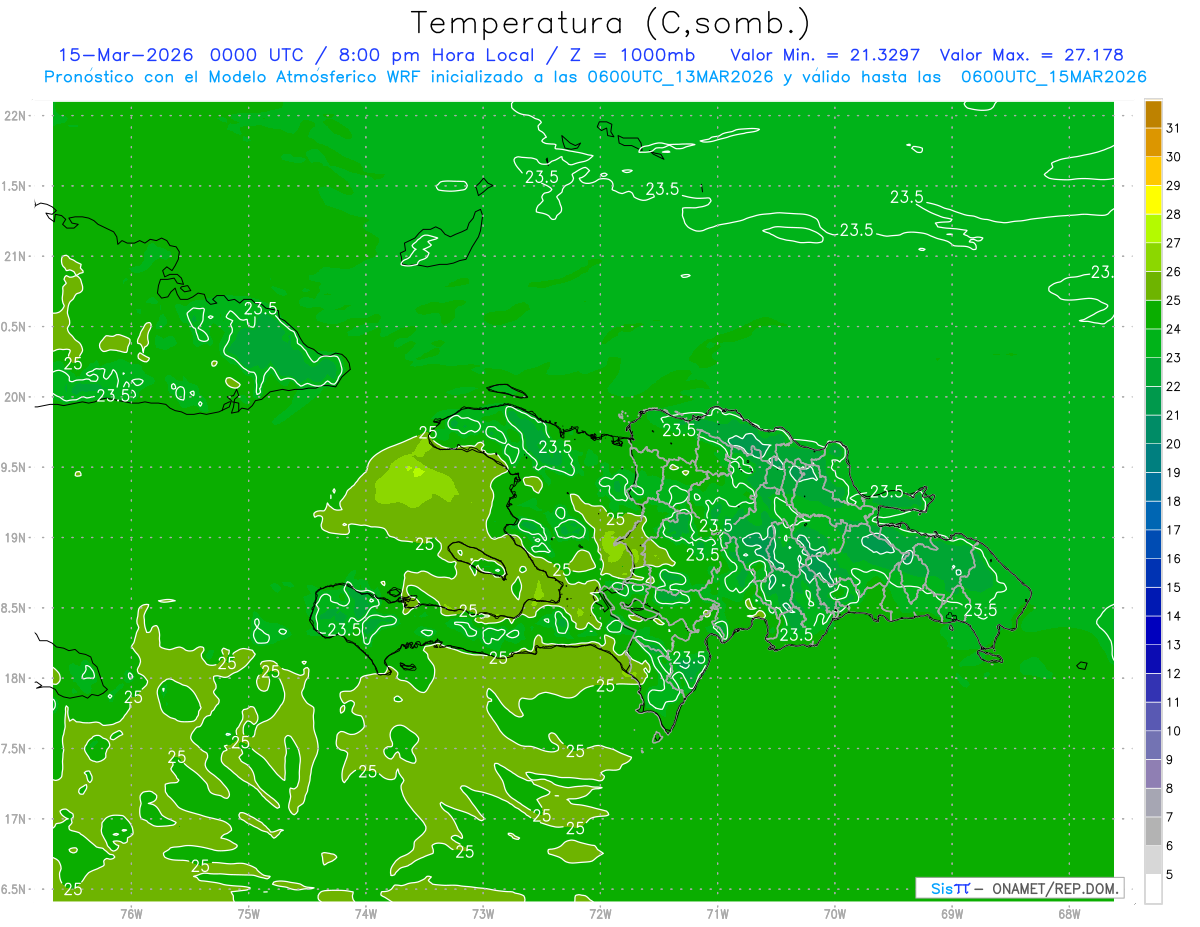Click the "70W" longitude axis label

[x=835, y=913]
